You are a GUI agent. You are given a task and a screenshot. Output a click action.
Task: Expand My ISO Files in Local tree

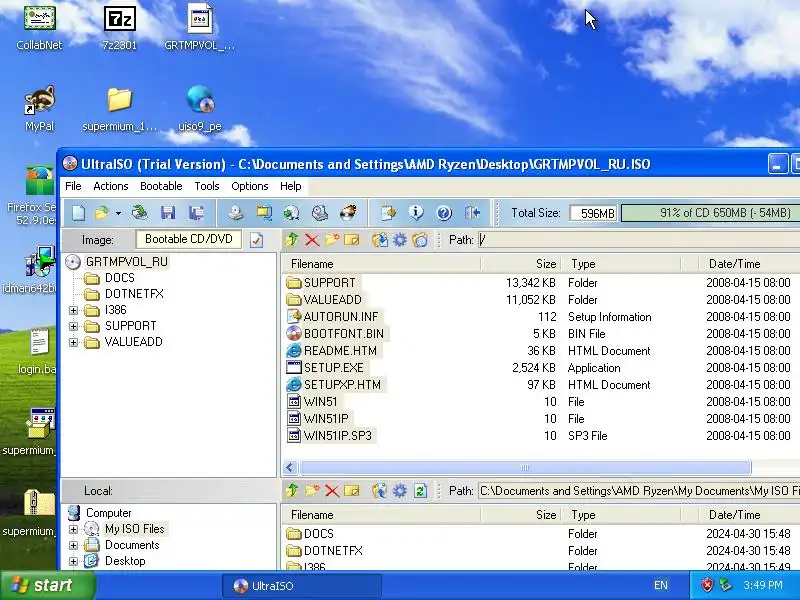(73, 529)
